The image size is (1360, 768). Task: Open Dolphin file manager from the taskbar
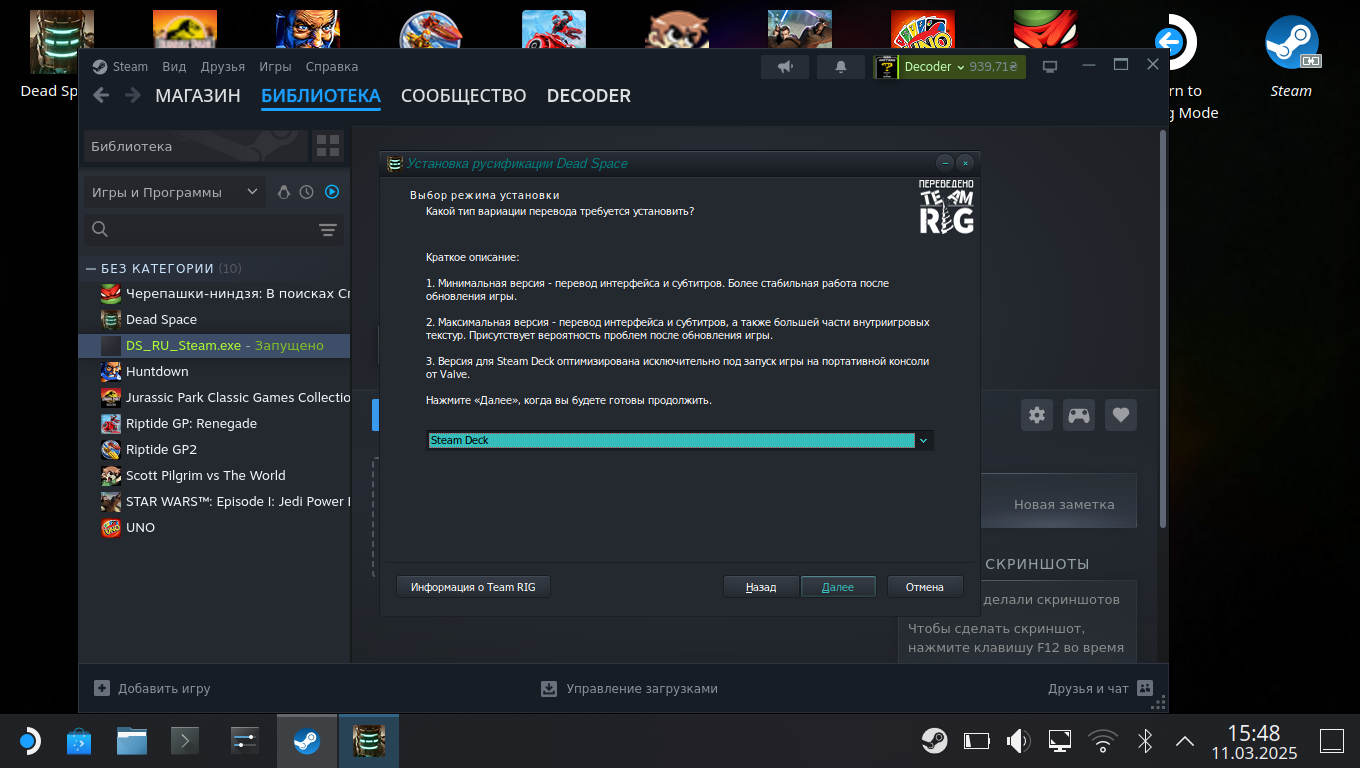[132, 741]
